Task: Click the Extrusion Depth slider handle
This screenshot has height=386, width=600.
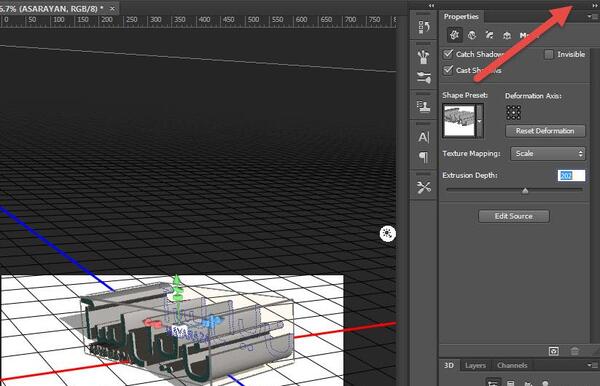Action: 525,190
